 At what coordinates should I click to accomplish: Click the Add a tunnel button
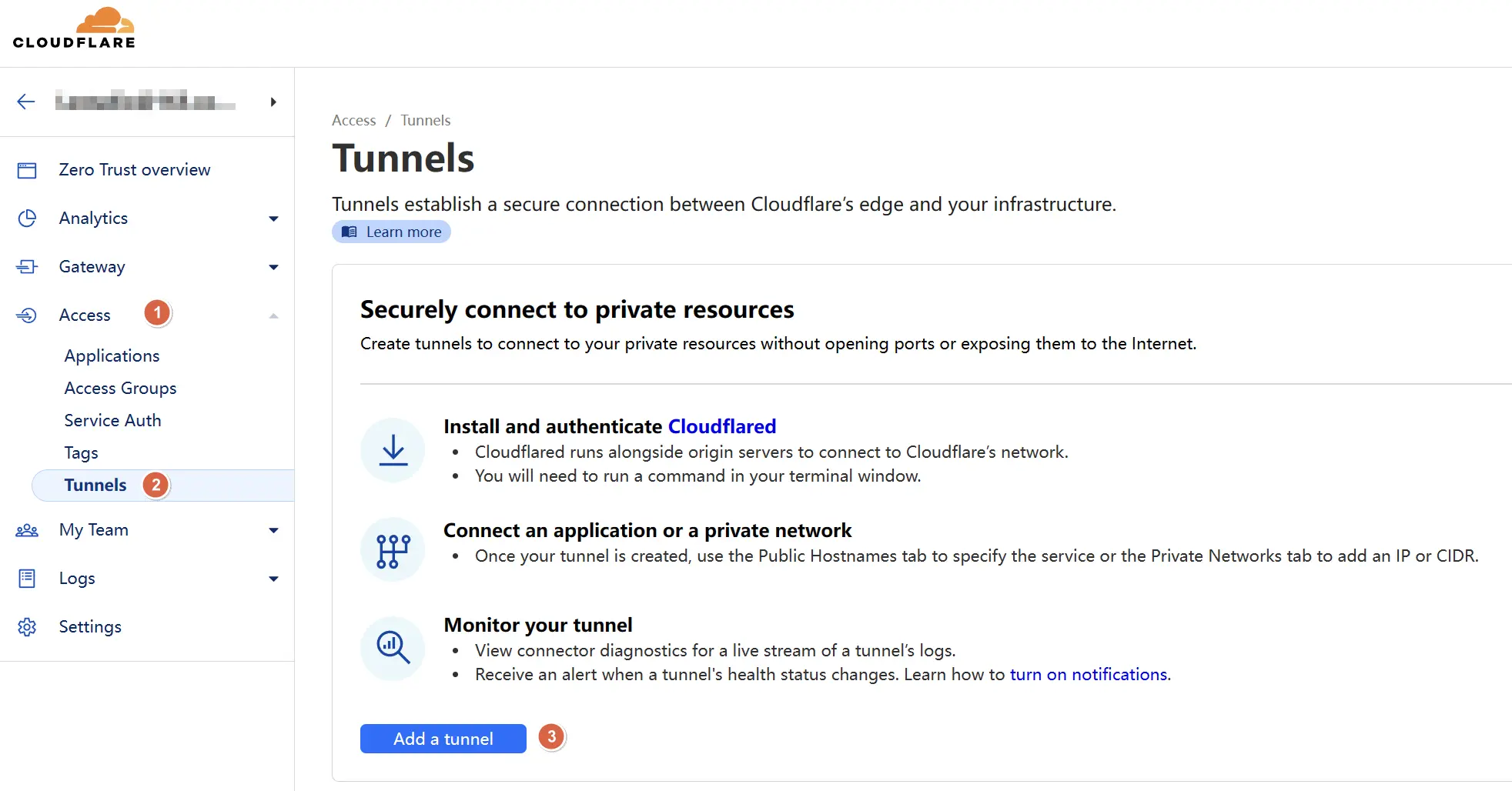coord(443,739)
